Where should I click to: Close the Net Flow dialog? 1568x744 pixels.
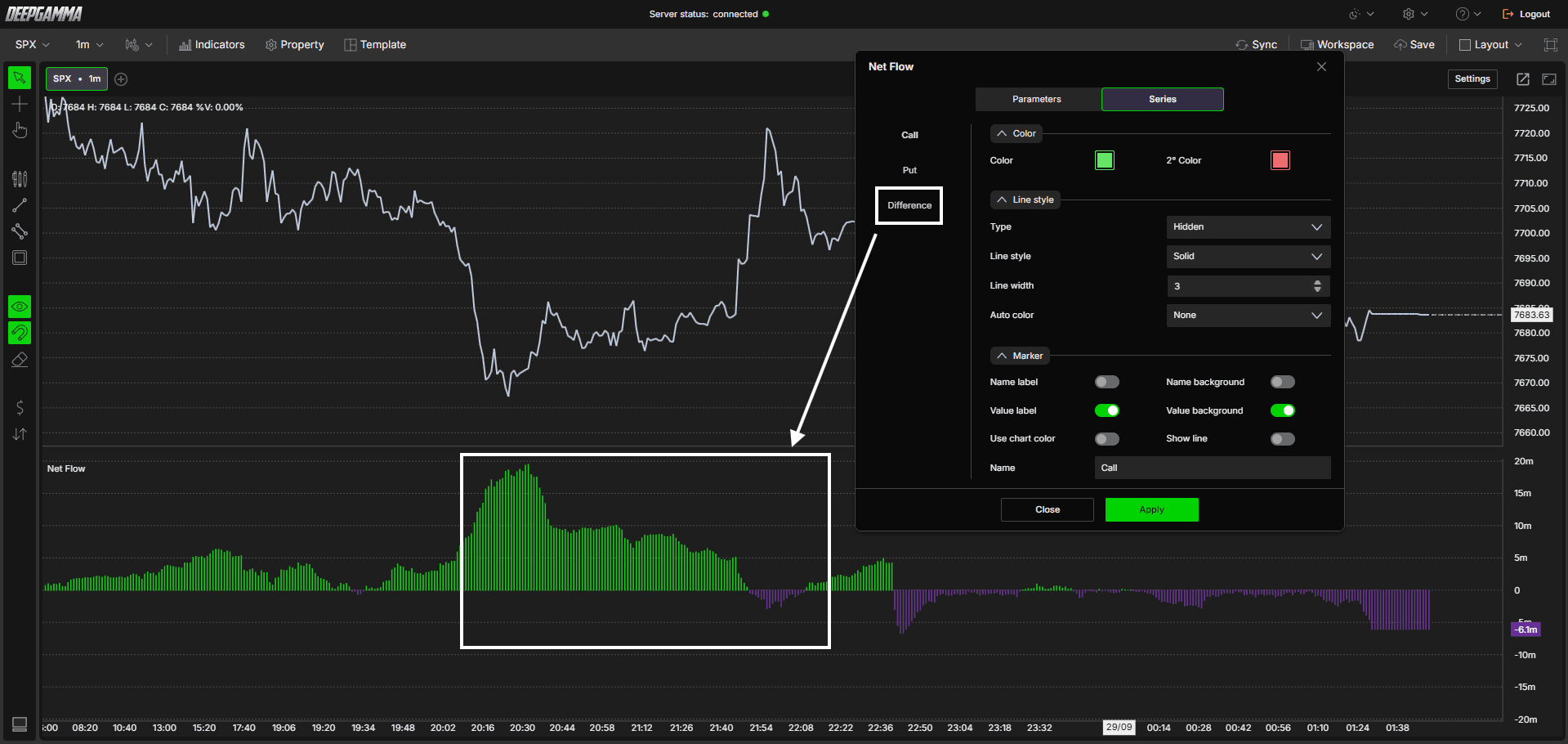(x=1321, y=67)
